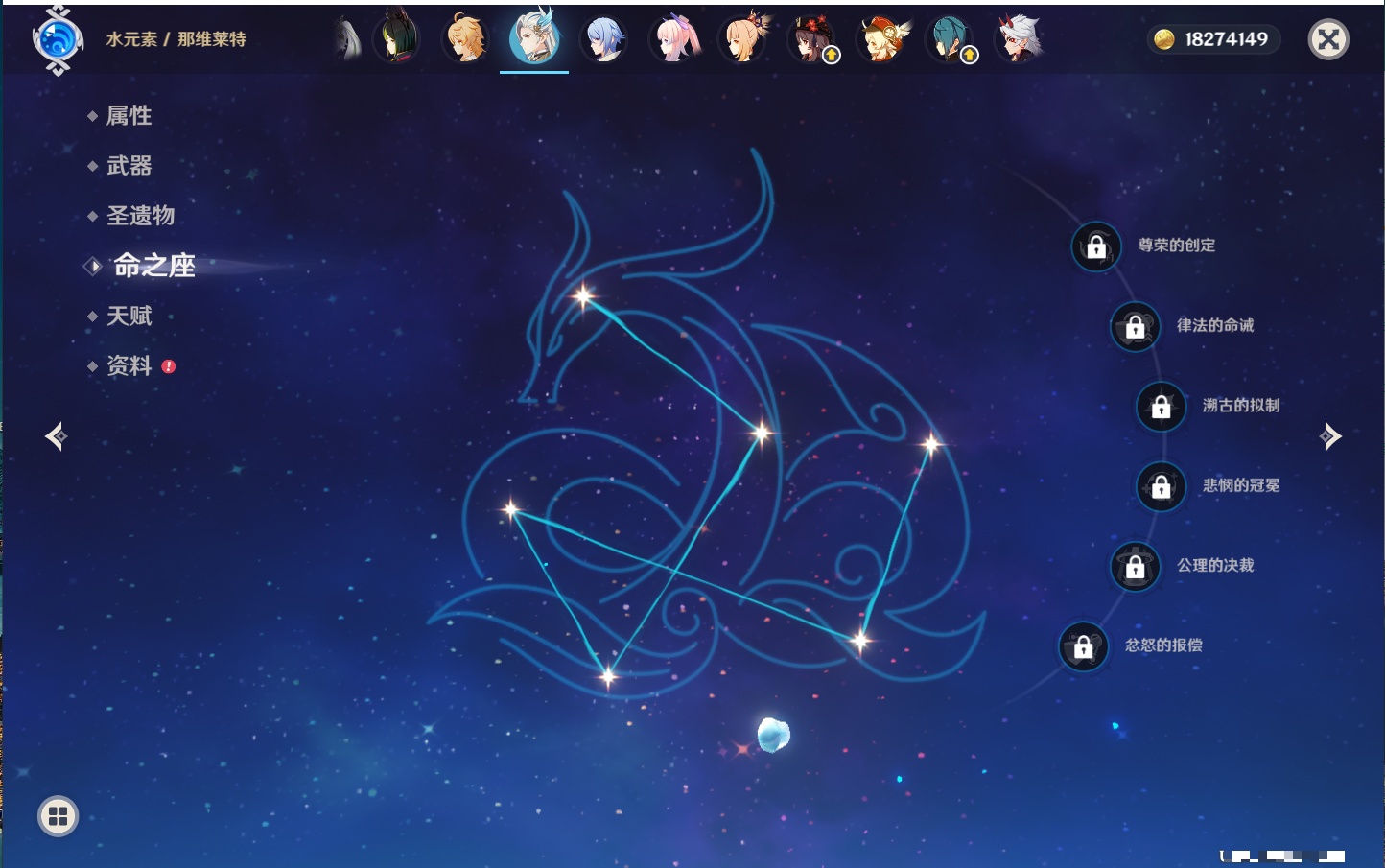This screenshot has height=868, width=1385.
Task: Select the Klee avatar with red hat
Action: click(x=880, y=39)
